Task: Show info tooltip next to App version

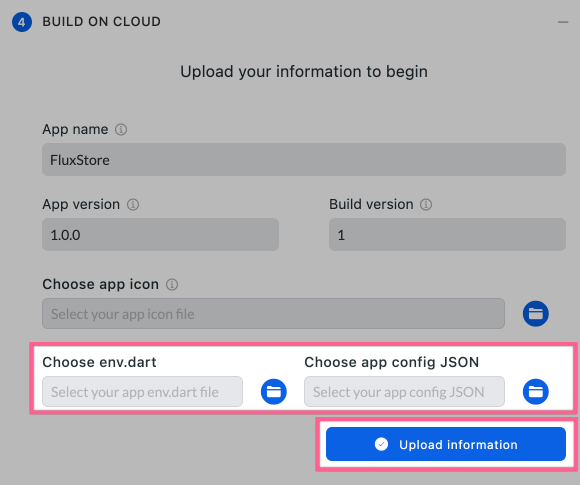Action: (x=133, y=204)
